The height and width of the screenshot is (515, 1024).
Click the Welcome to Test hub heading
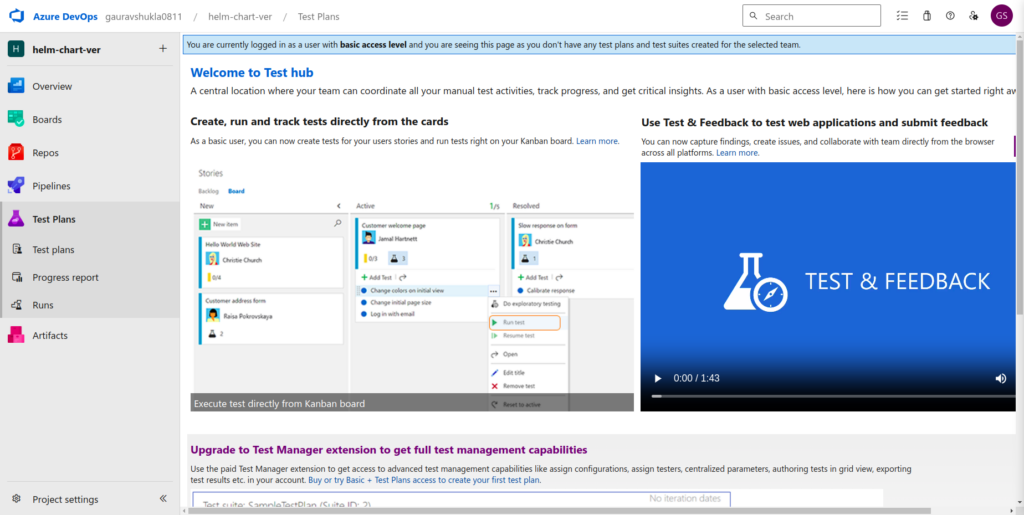252,72
